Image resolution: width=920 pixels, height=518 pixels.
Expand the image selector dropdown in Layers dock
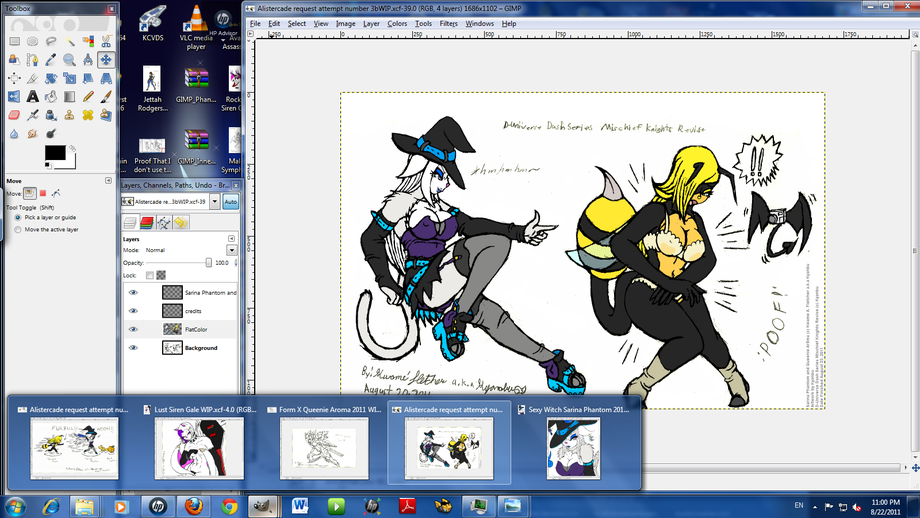212,202
